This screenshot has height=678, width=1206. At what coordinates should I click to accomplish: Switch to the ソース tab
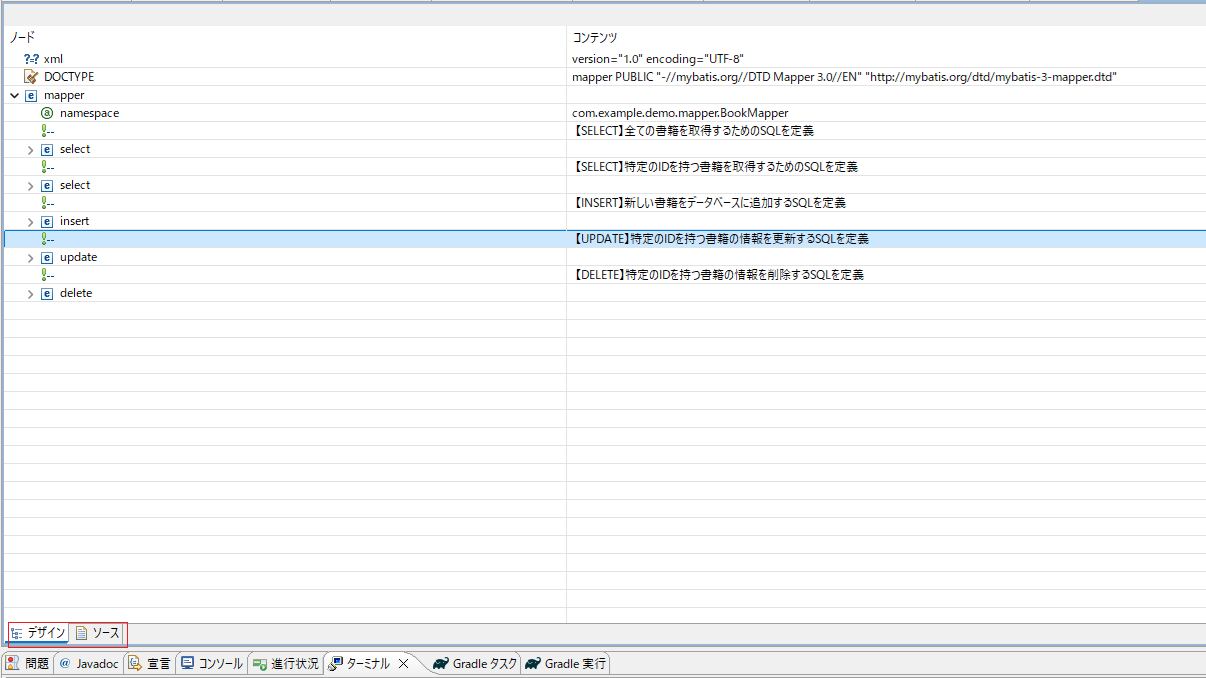point(98,633)
